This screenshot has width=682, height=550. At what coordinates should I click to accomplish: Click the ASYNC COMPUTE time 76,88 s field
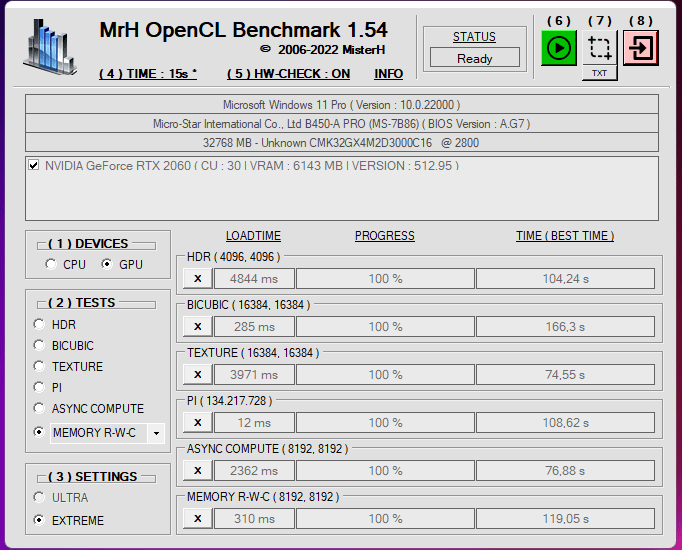point(565,470)
